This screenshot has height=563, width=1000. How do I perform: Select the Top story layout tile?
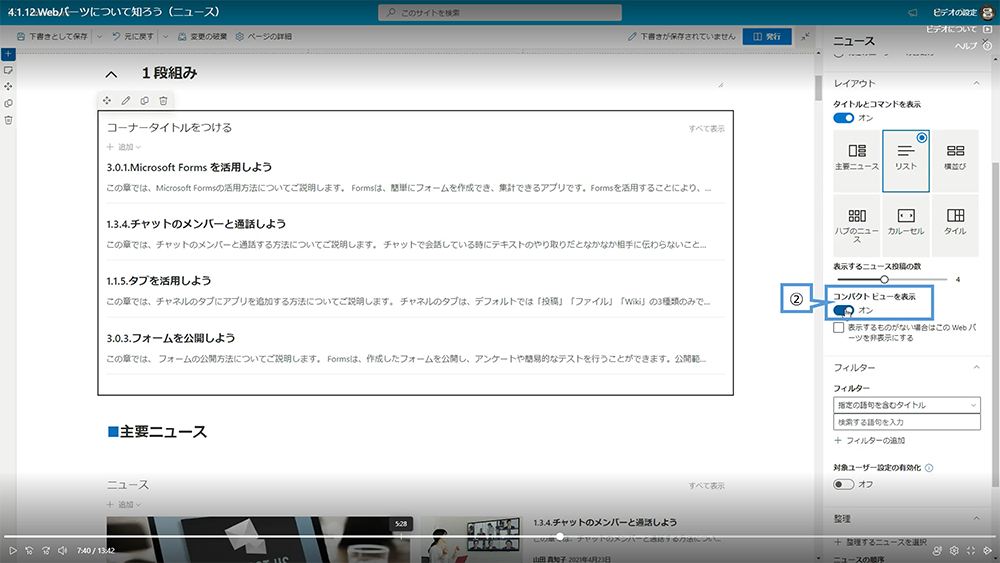(857, 161)
